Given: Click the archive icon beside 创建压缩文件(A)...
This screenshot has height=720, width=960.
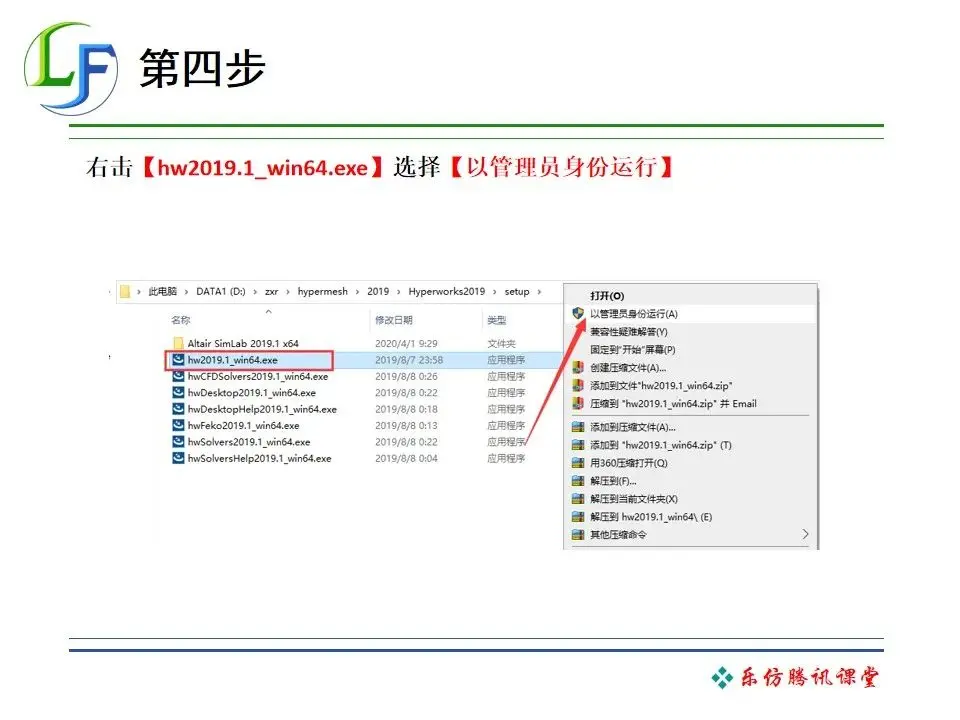Looking at the screenshot, I should (578, 368).
